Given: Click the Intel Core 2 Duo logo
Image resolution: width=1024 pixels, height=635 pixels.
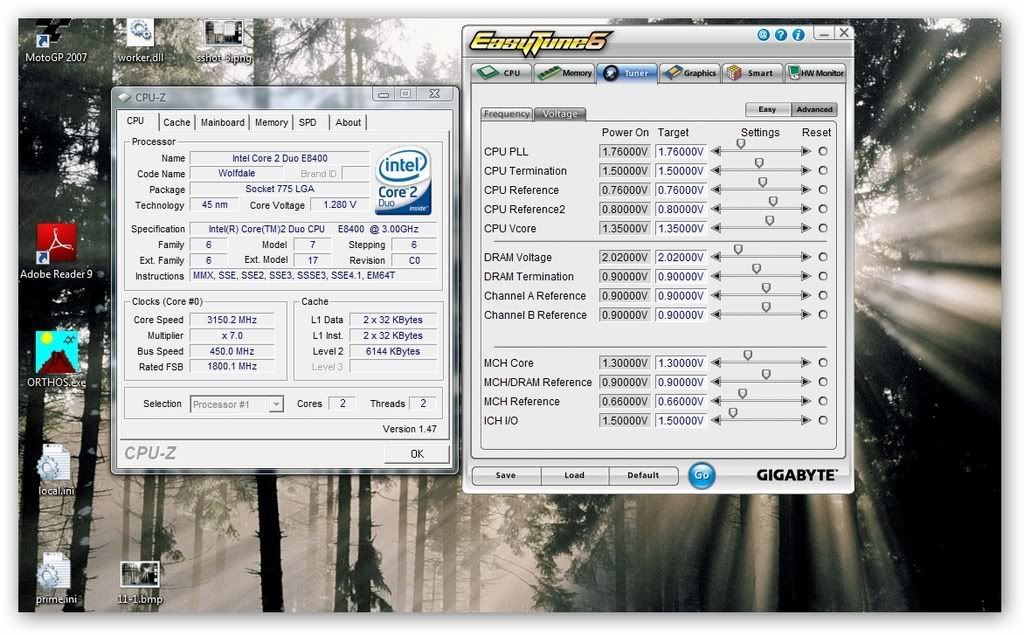Looking at the screenshot, I should pyautogui.click(x=403, y=181).
